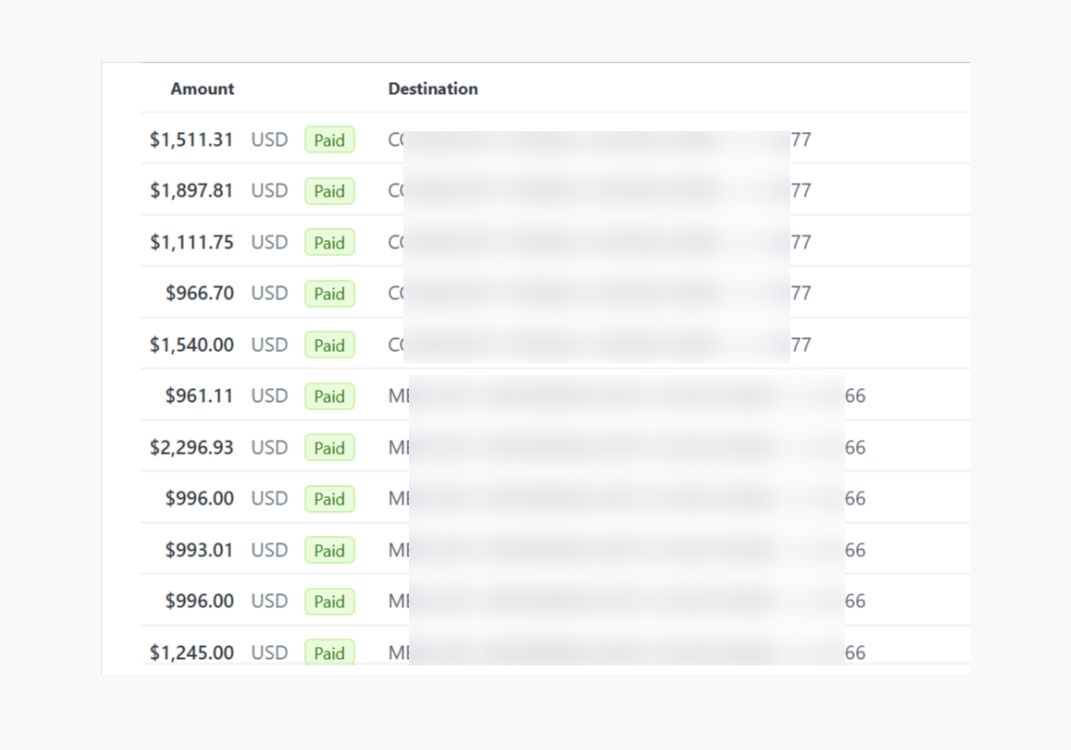Open the $1,111.75 payout entry
Image resolution: width=1071 pixels, height=750 pixels.
191,243
